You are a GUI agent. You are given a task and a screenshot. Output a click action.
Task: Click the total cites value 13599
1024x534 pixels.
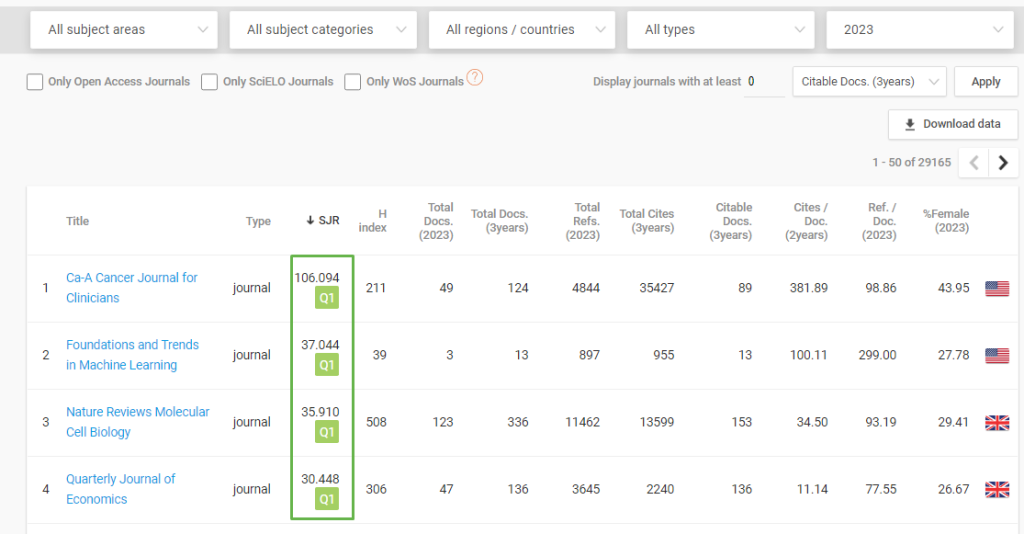click(x=656, y=422)
